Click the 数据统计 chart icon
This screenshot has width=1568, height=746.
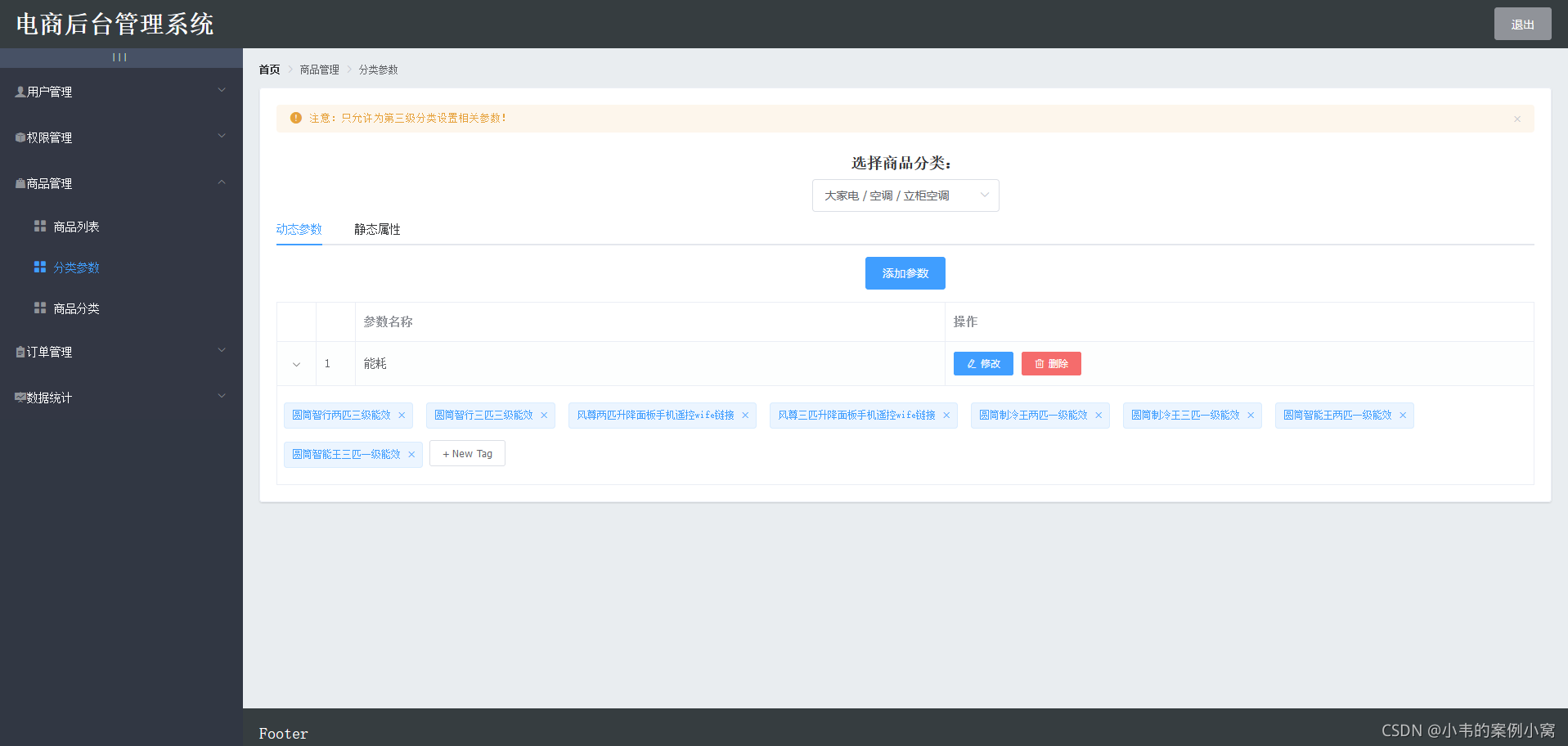pos(20,398)
